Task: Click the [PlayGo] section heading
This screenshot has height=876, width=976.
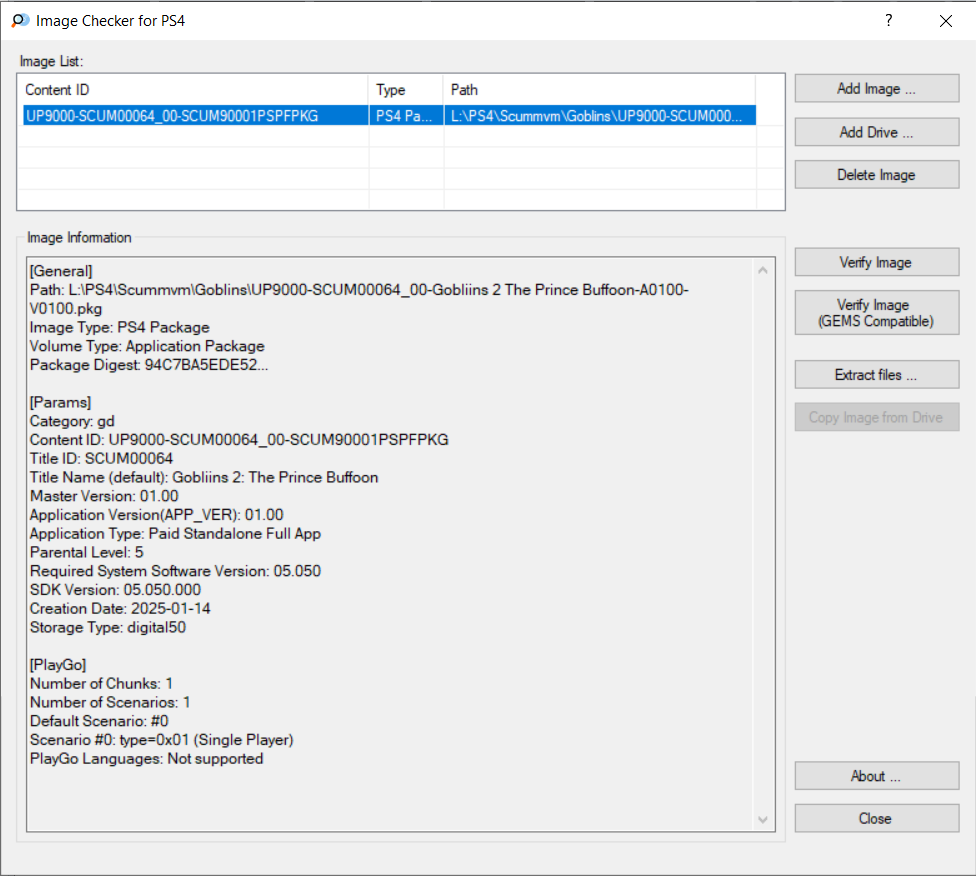Action: click(58, 665)
